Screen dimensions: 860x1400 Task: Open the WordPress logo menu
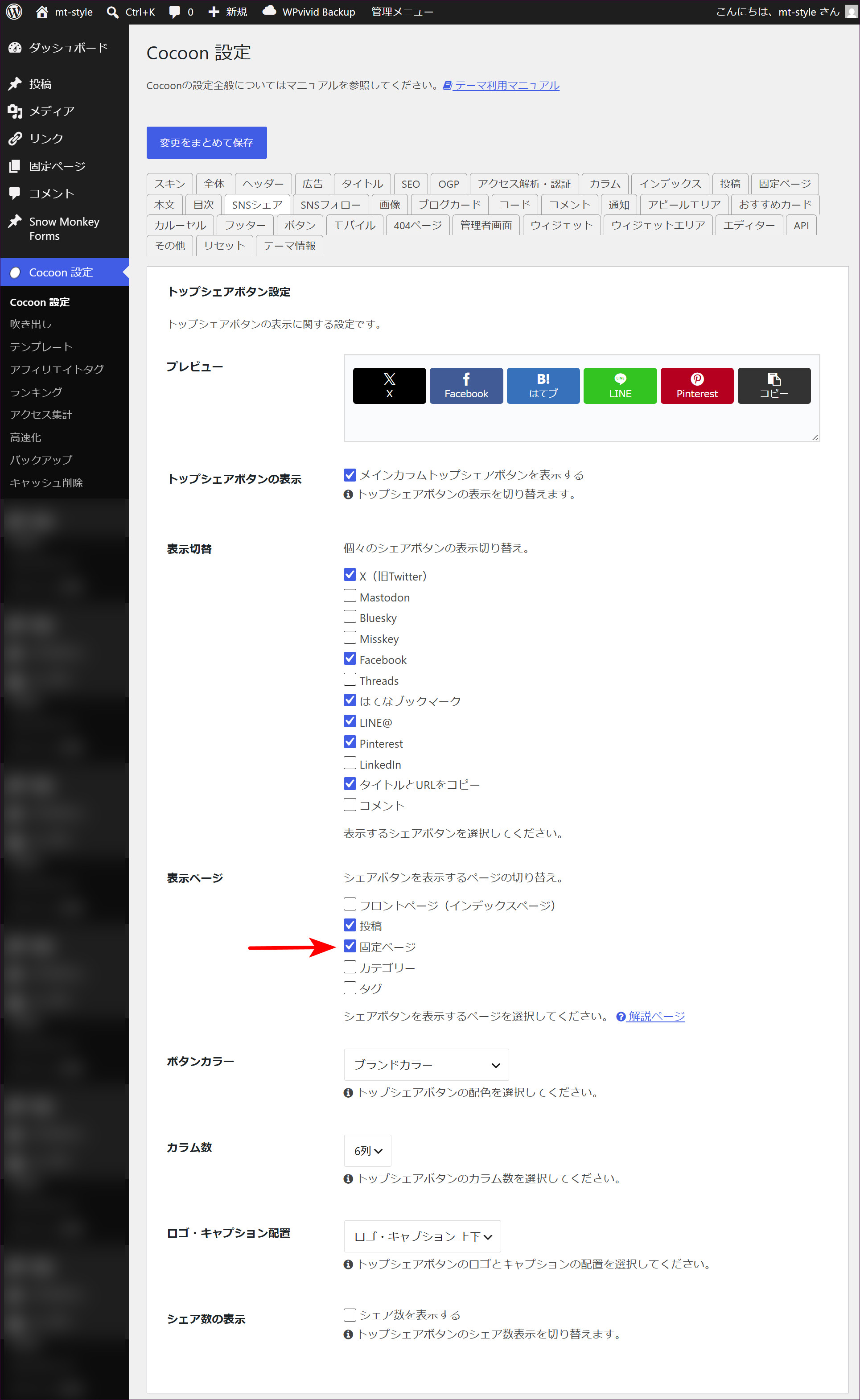coord(14,12)
